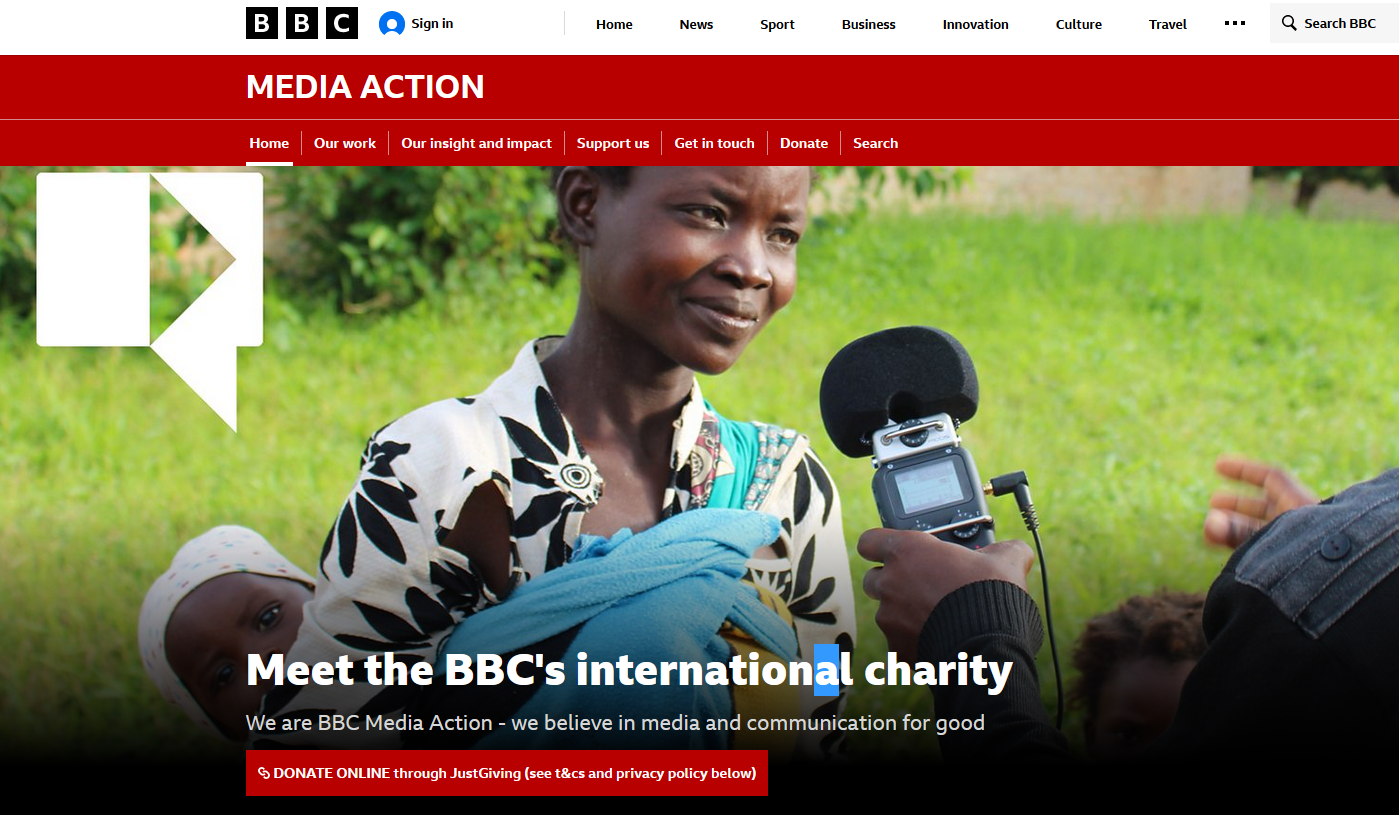Screen dimensions: 1399x815
Task: Click the blue Sign in profile icon
Action: point(392,24)
